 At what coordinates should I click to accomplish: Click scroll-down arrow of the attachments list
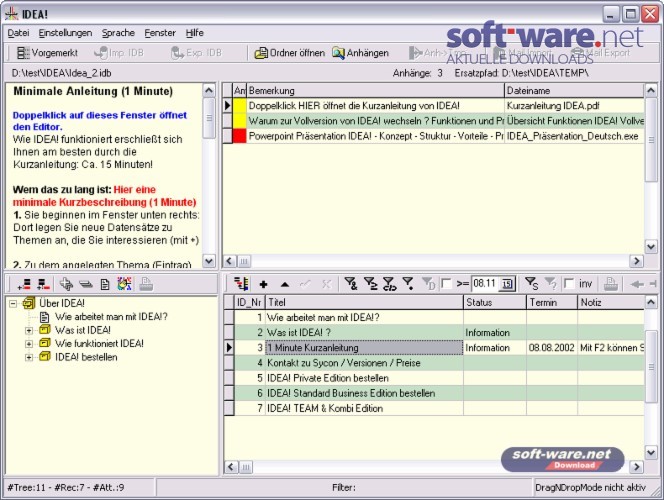coord(651,246)
